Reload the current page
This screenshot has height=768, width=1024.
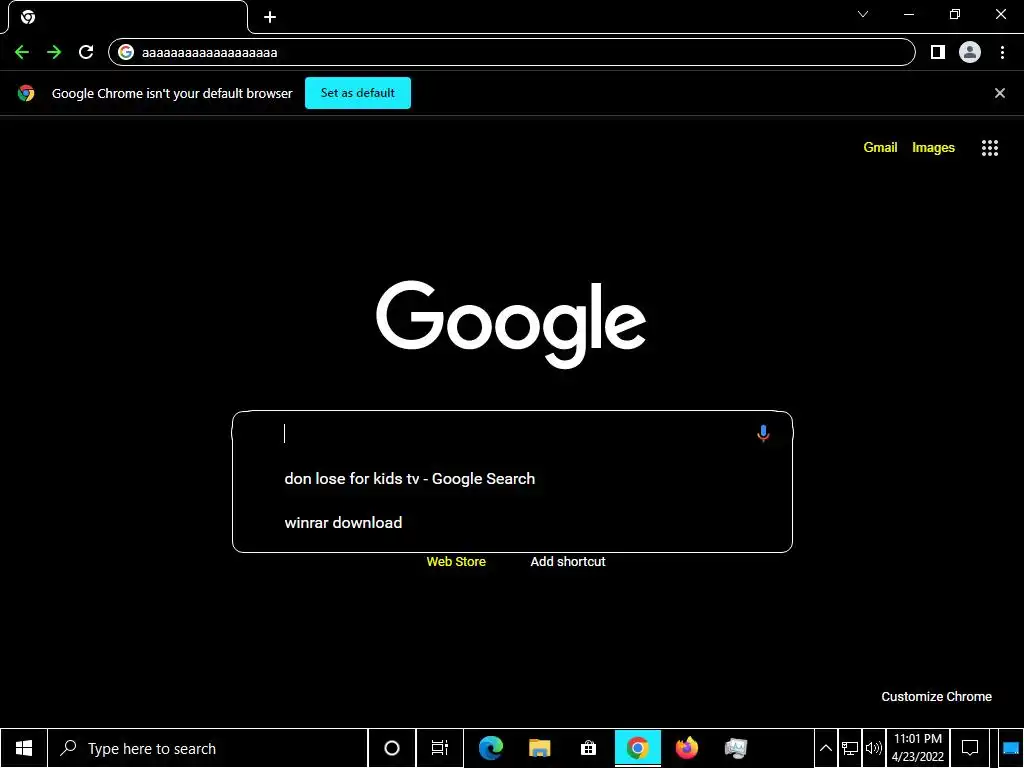tap(86, 52)
